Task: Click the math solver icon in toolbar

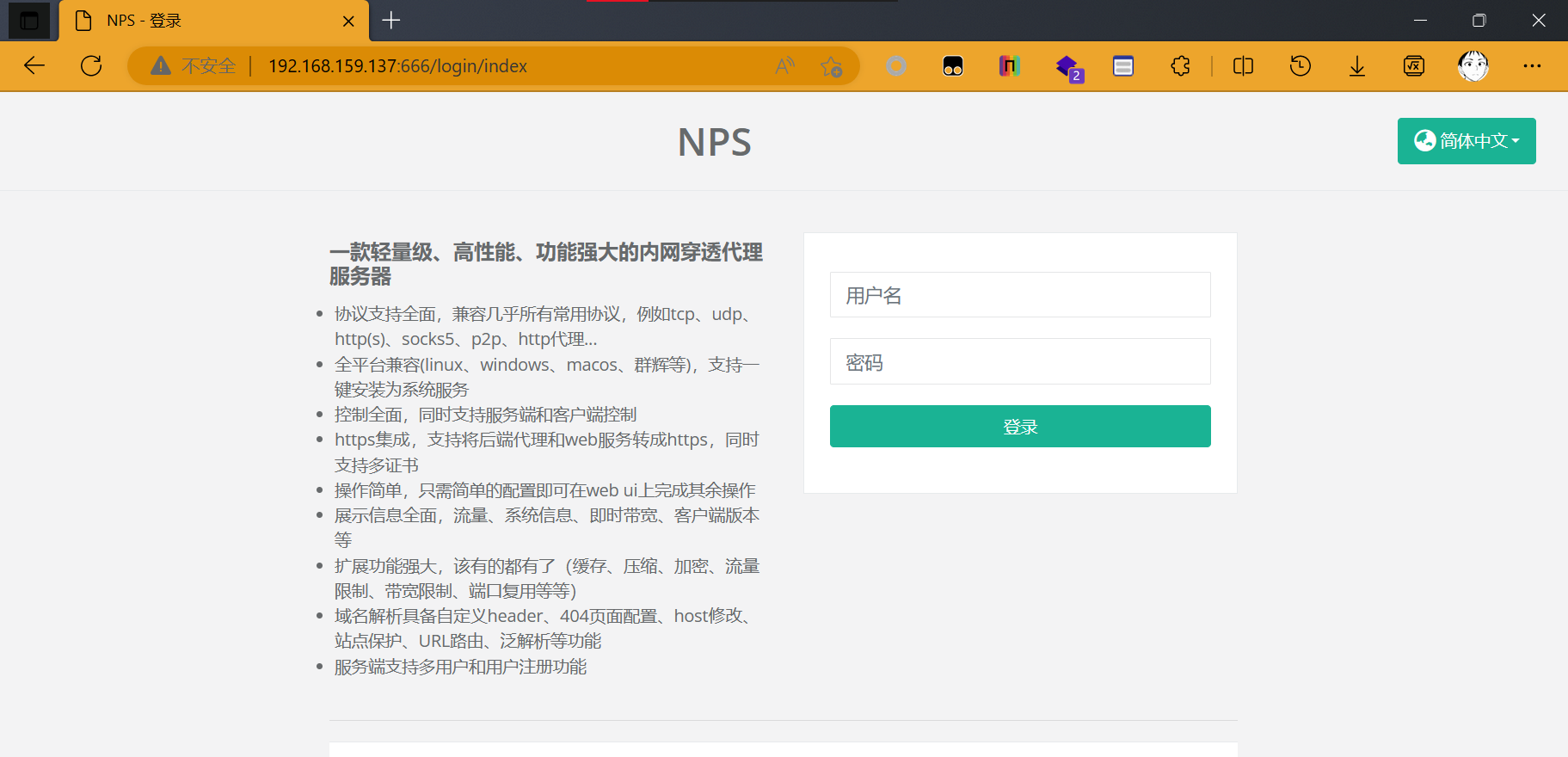Action: pyautogui.click(x=1414, y=65)
